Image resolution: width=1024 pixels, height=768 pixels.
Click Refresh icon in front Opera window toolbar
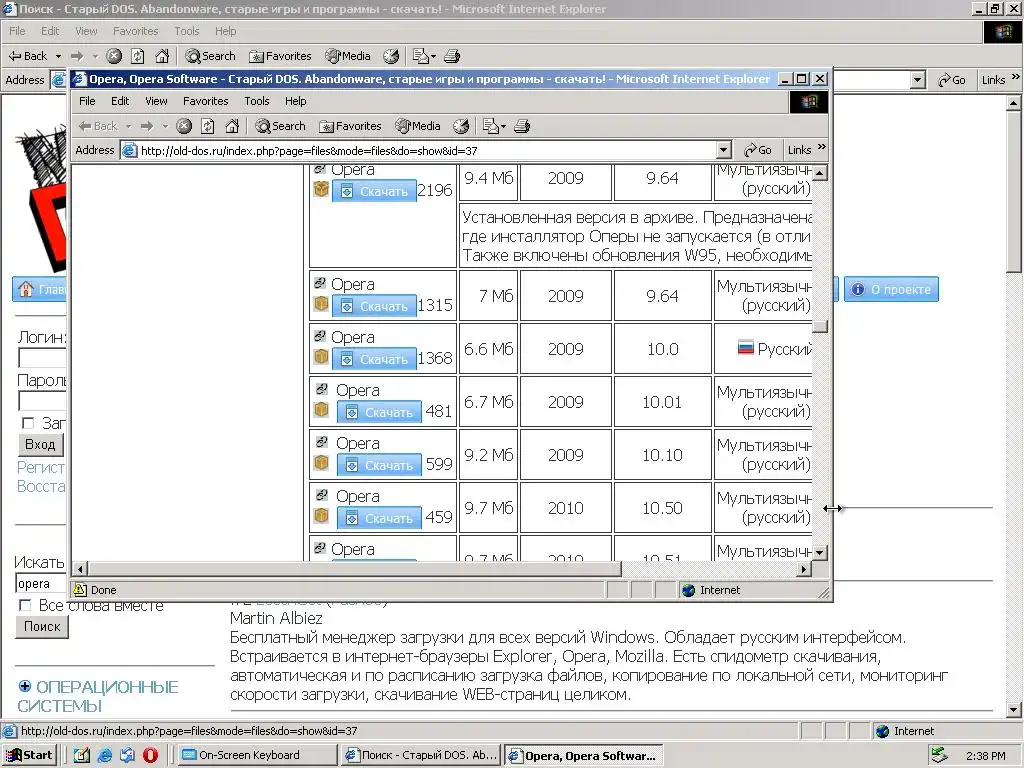coord(208,126)
